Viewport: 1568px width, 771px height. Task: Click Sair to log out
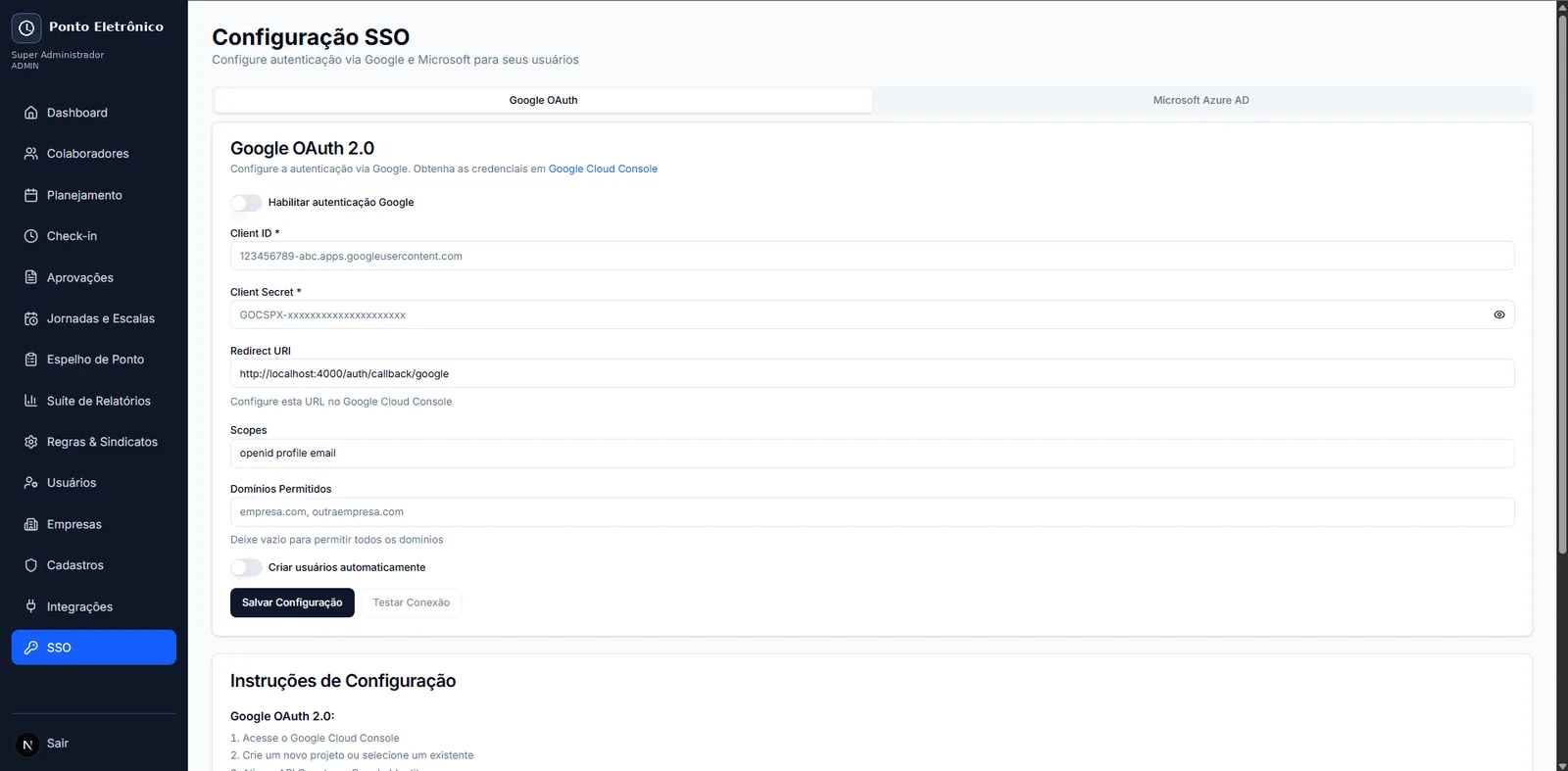click(x=58, y=744)
